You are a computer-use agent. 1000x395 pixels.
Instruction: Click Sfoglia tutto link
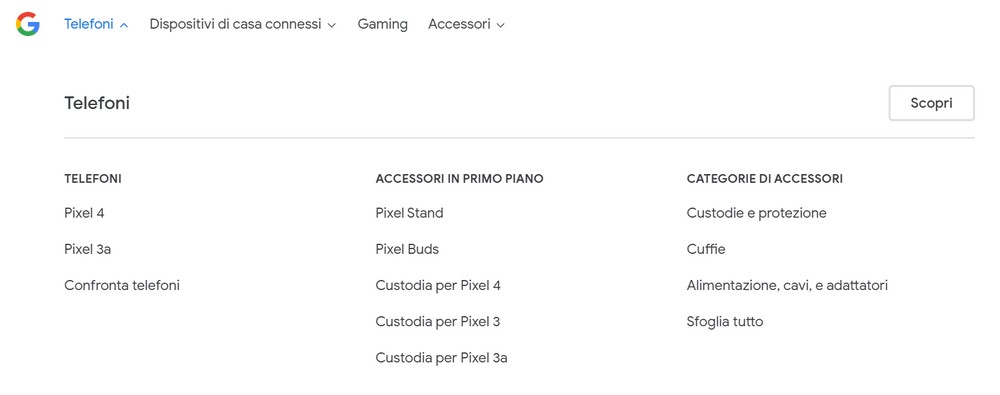click(724, 322)
